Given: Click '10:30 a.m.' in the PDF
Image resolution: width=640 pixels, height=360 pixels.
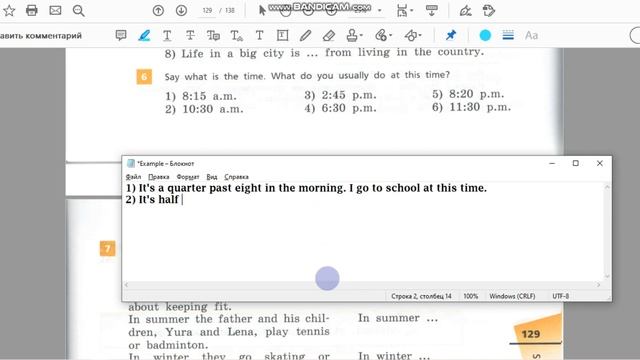Looking at the screenshot, I should pos(213,109).
